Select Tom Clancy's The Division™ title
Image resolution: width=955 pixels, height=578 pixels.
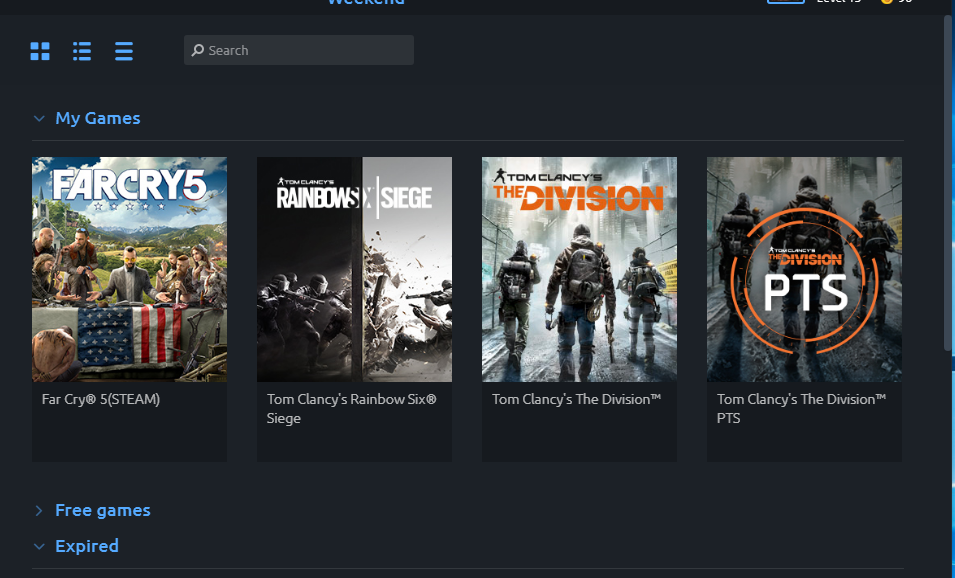pos(576,400)
